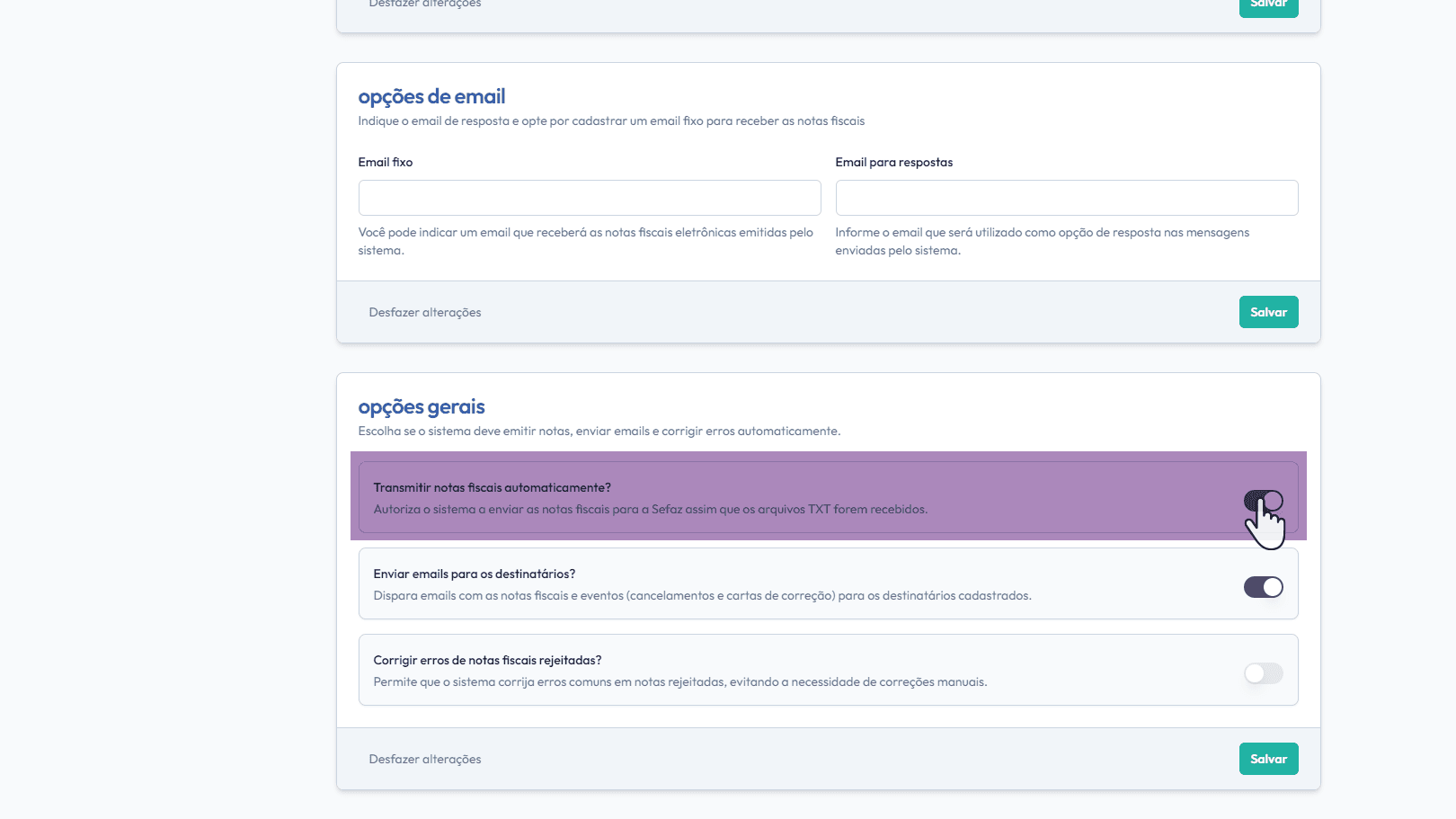The image size is (1456, 819).
Task: Focus the Email para respostas input field
Action: (x=1066, y=198)
